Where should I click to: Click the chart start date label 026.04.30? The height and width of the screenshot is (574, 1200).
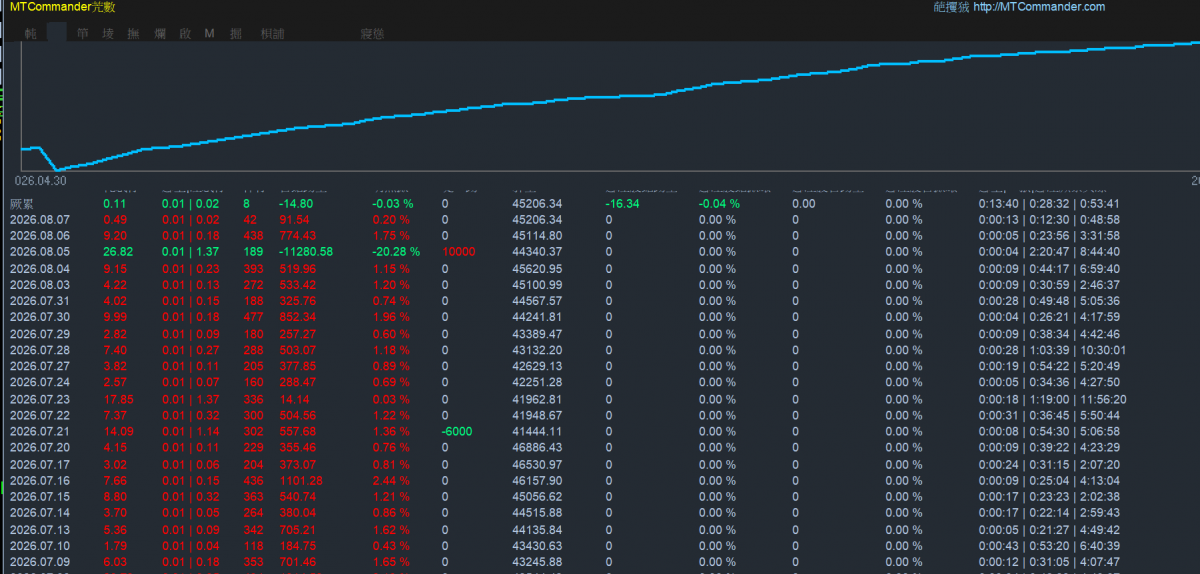pyautogui.click(x=40, y=180)
